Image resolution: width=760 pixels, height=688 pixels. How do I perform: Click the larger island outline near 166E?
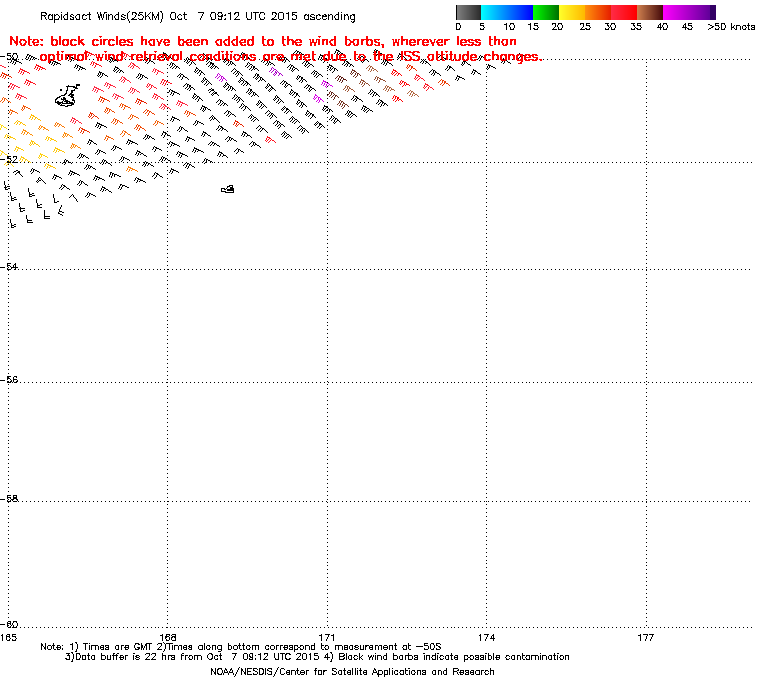tap(67, 96)
